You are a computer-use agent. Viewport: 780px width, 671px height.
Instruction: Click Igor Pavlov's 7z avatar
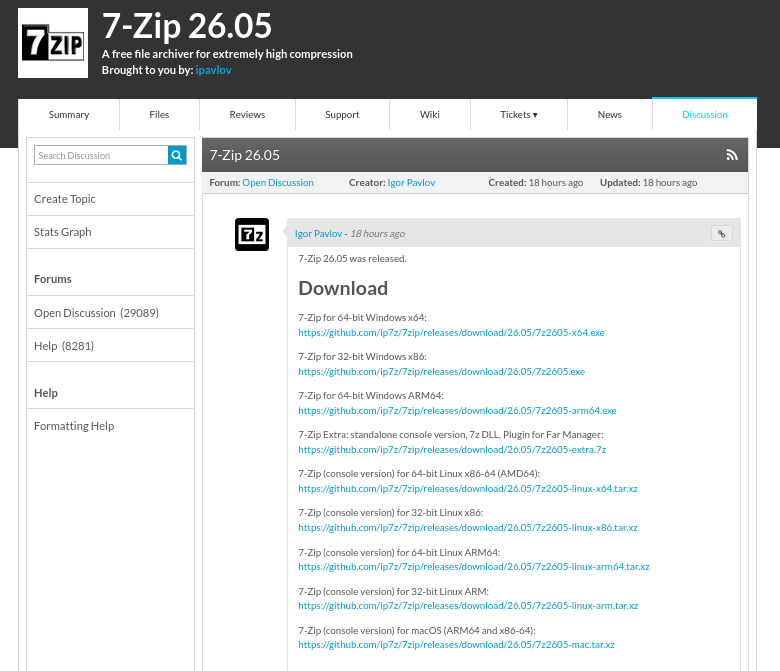252,234
